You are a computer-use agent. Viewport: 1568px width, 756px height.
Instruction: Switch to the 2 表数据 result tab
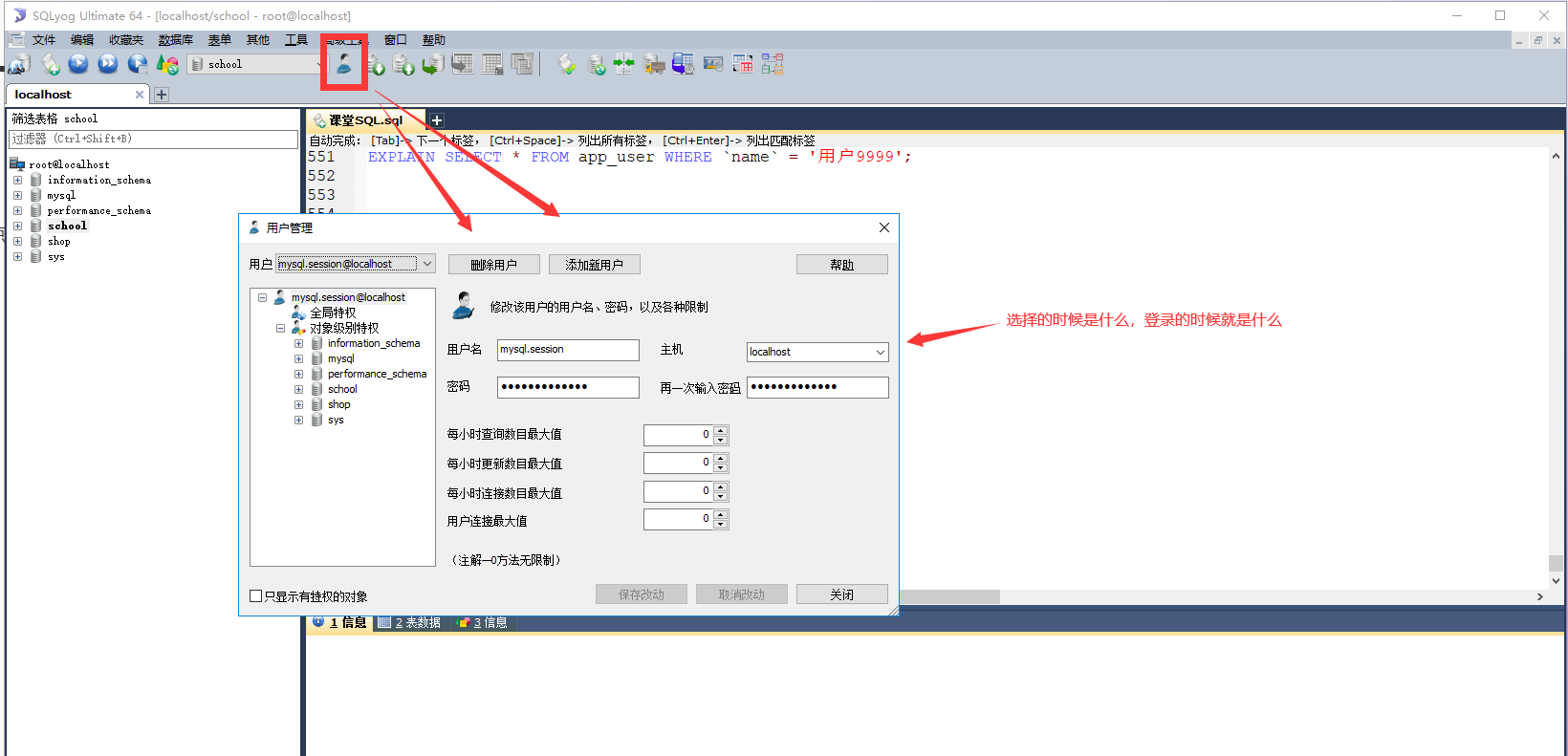coord(409,622)
